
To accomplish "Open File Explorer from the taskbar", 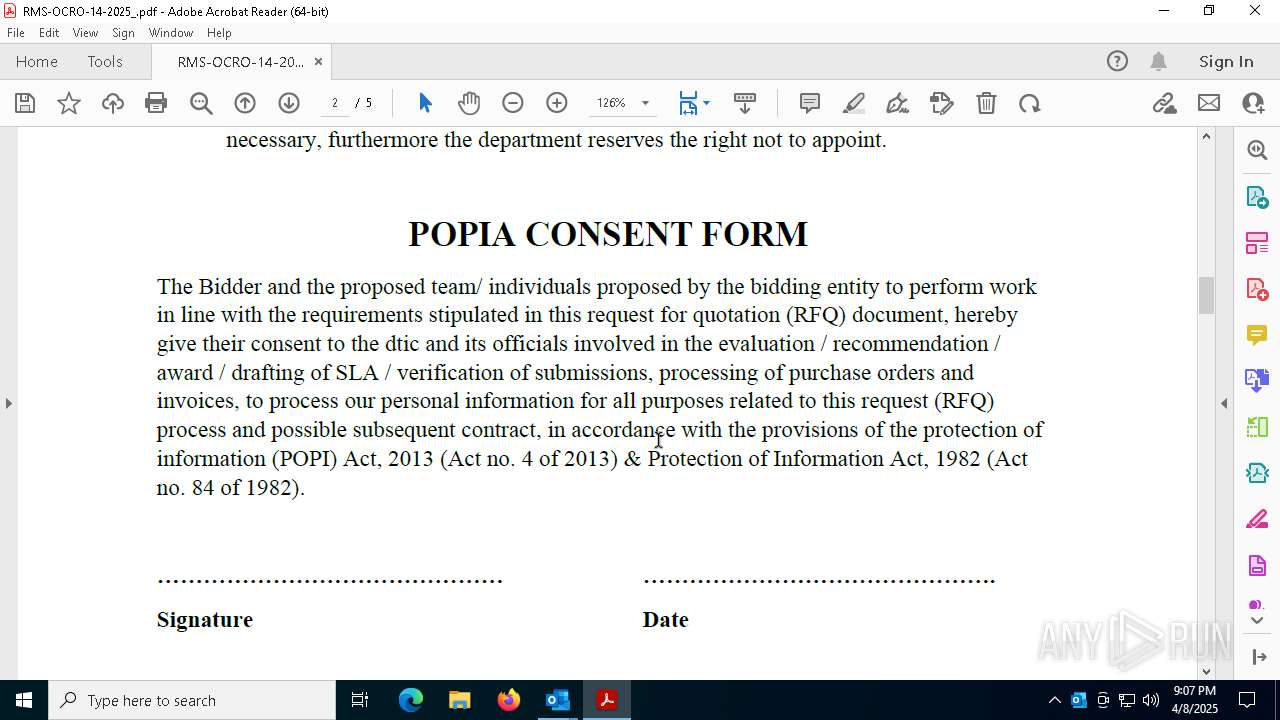I will coord(459,700).
